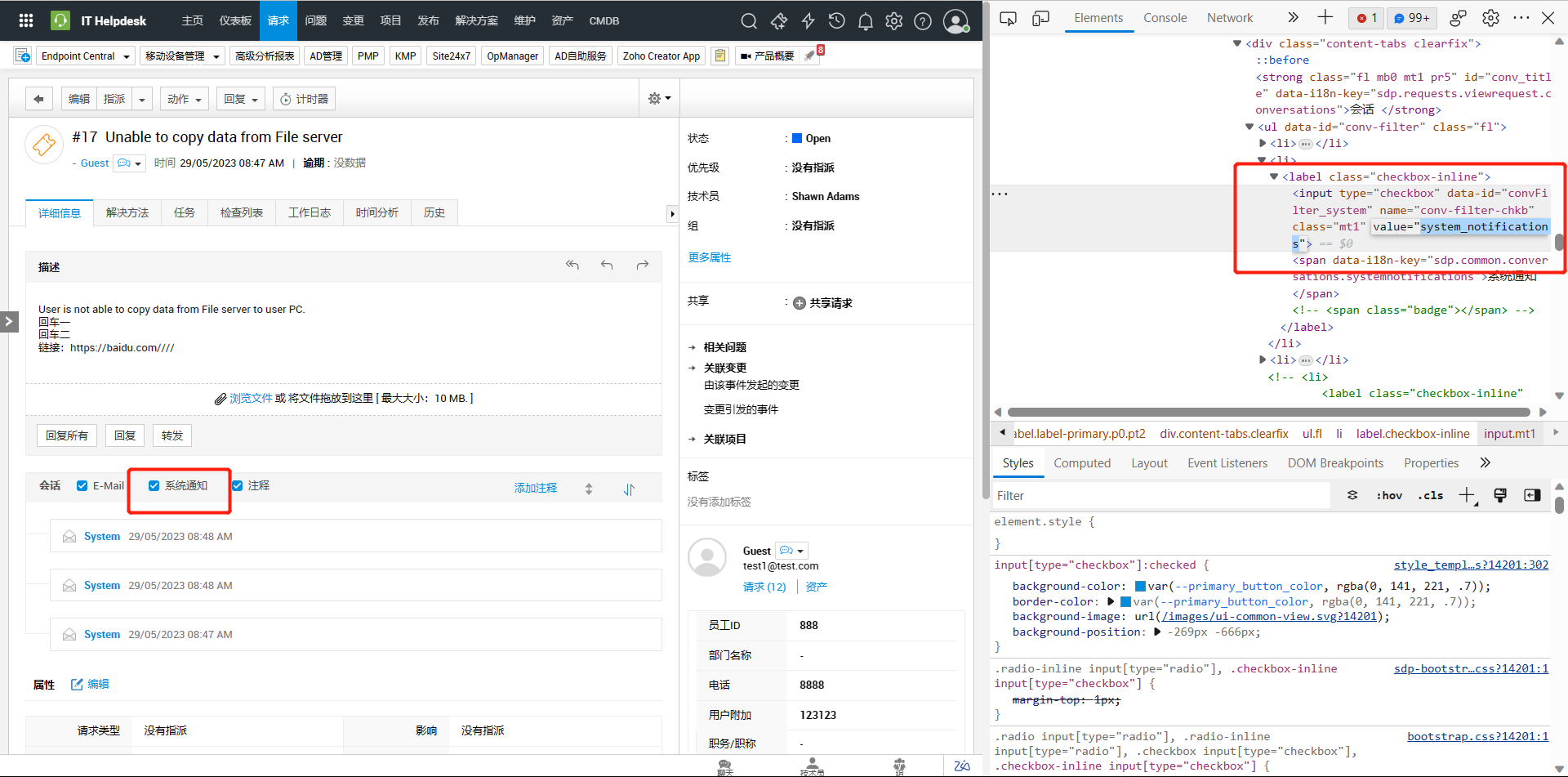
Task: Open the recent history clock icon
Action: click(x=836, y=21)
